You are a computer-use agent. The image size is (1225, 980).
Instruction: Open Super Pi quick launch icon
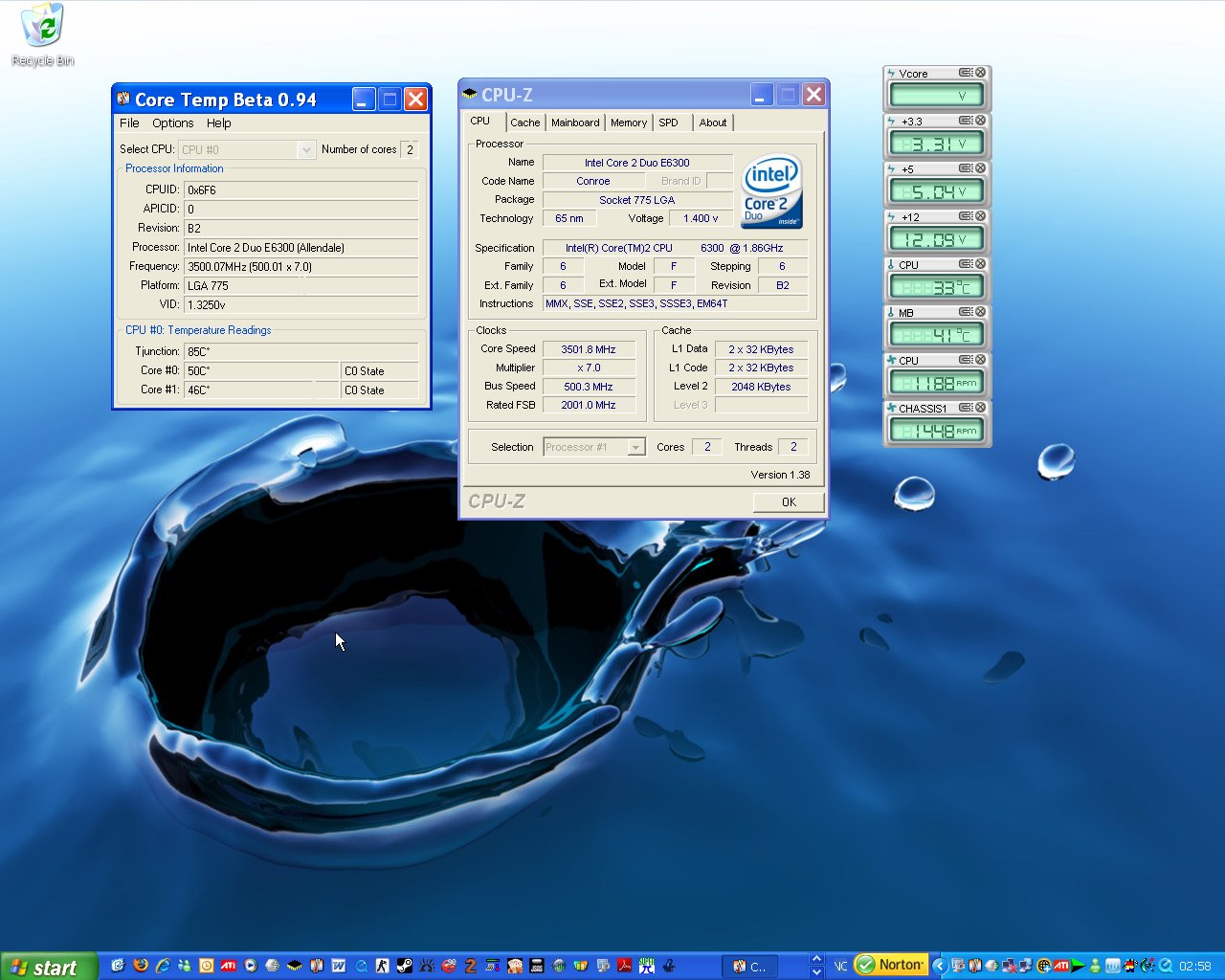[x=646, y=966]
